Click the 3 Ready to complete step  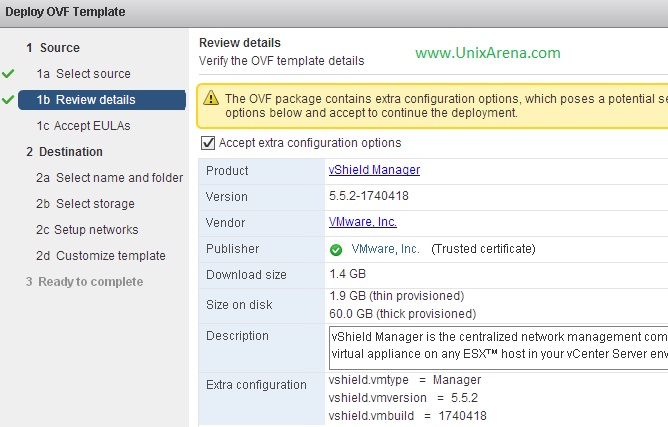coord(84,282)
